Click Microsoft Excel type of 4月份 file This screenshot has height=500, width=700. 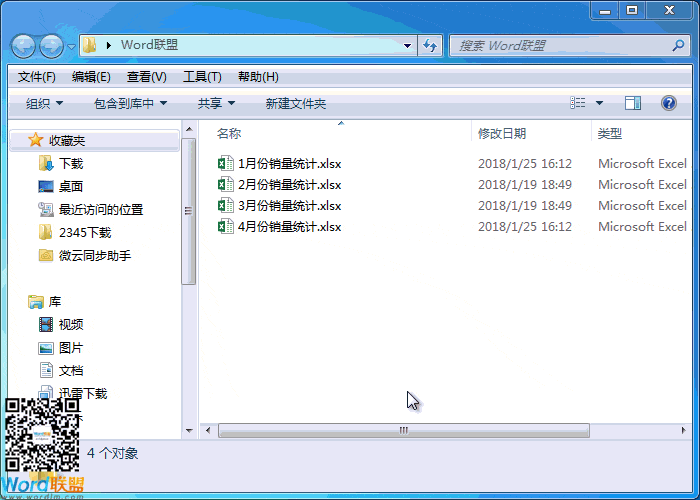click(x=642, y=227)
